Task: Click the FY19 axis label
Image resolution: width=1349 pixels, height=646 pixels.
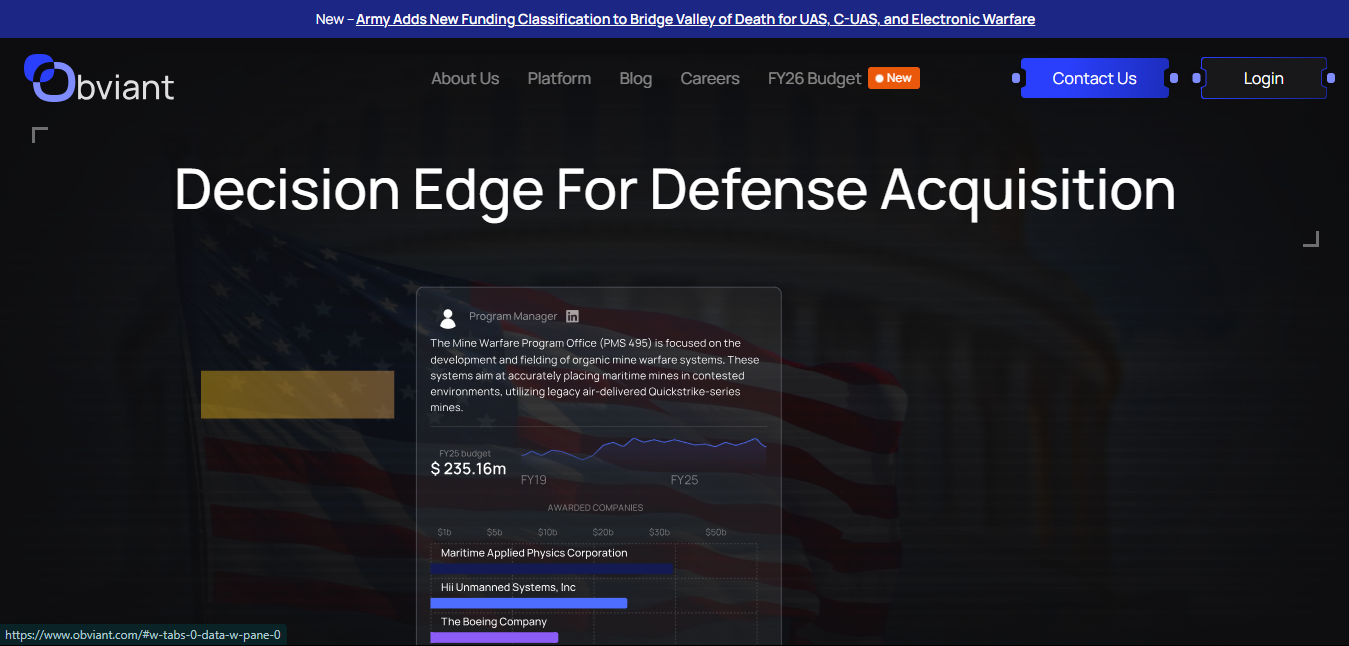Action: [534, 480]
